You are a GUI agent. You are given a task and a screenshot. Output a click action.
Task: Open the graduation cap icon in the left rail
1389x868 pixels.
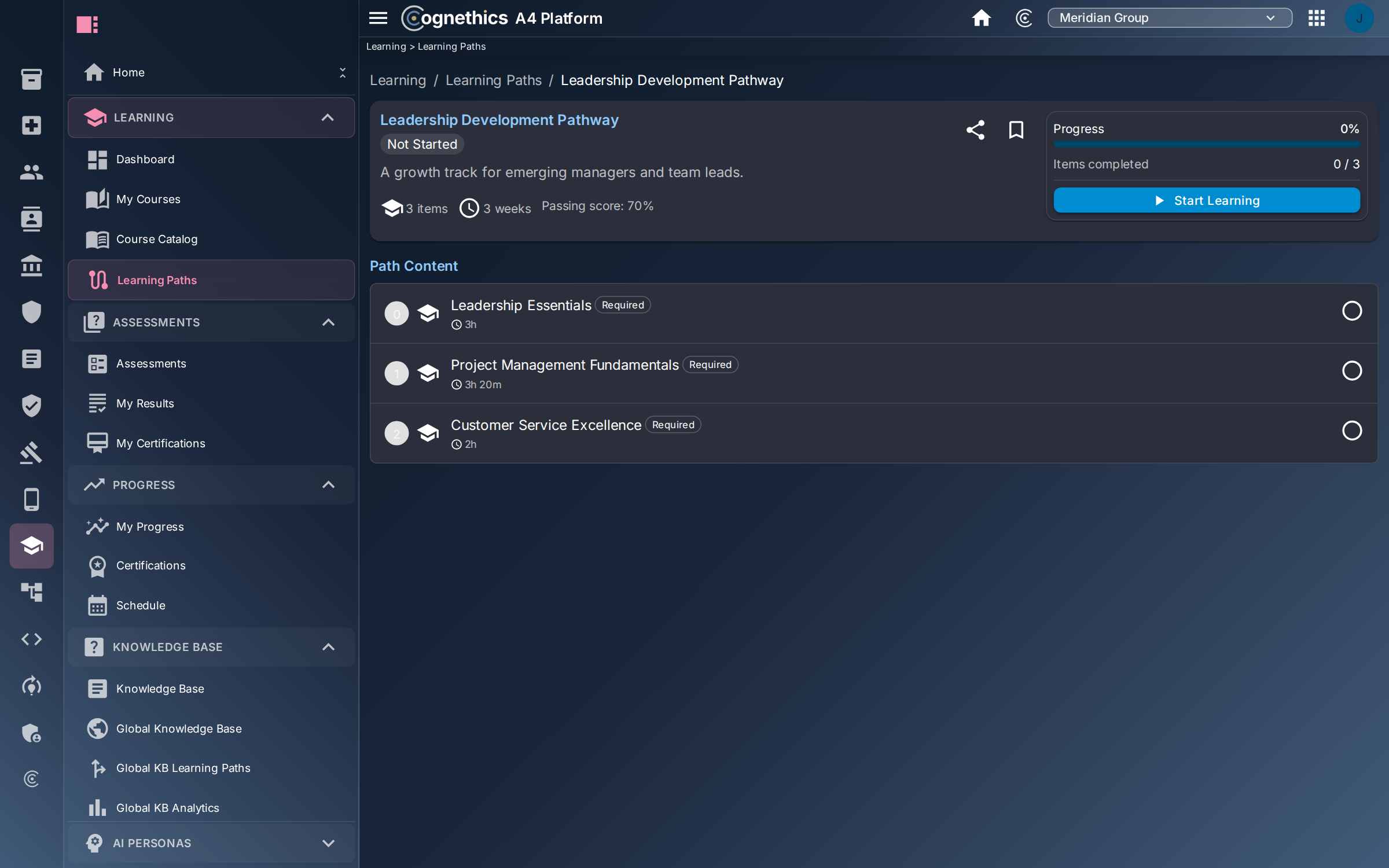[x=31, y=546]
